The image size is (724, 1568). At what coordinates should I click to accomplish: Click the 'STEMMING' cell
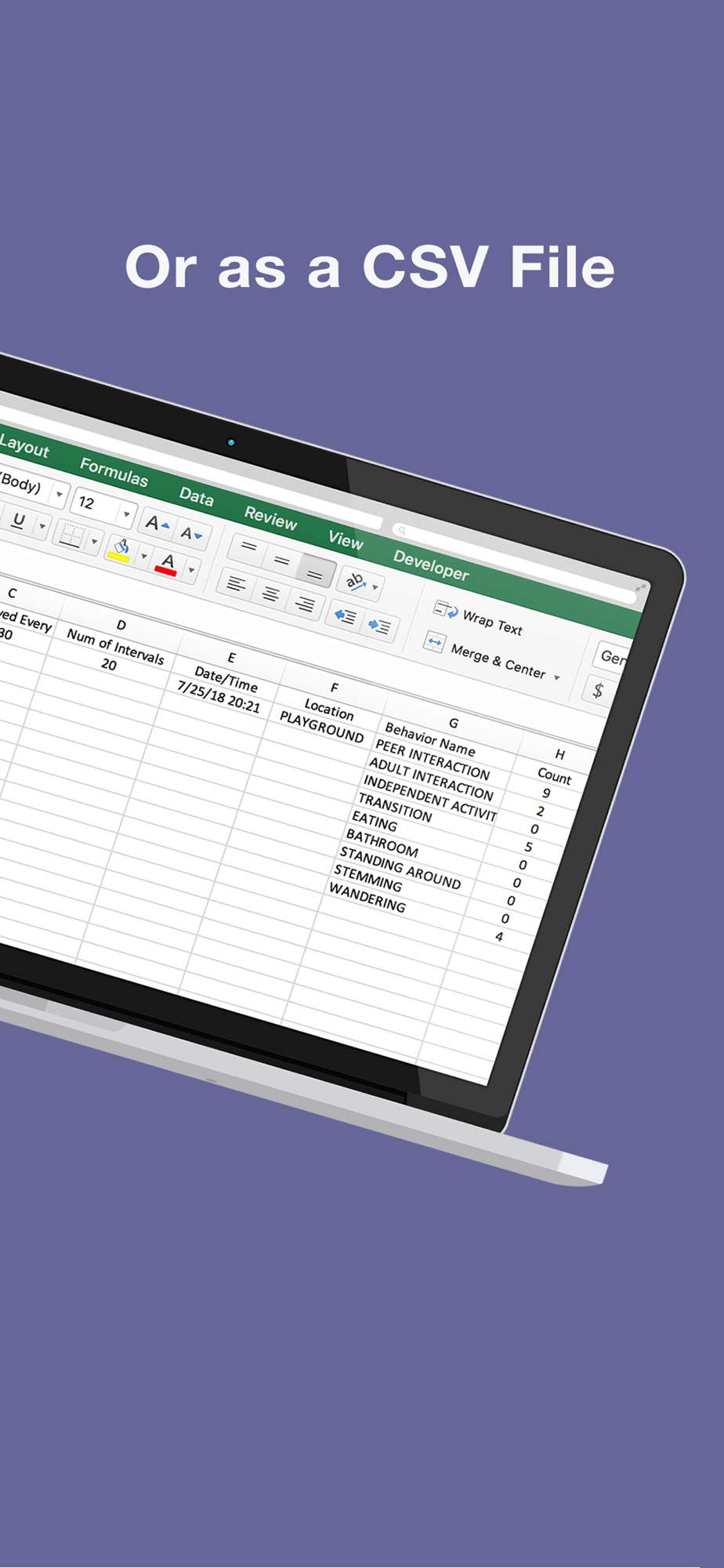[368, 878]
